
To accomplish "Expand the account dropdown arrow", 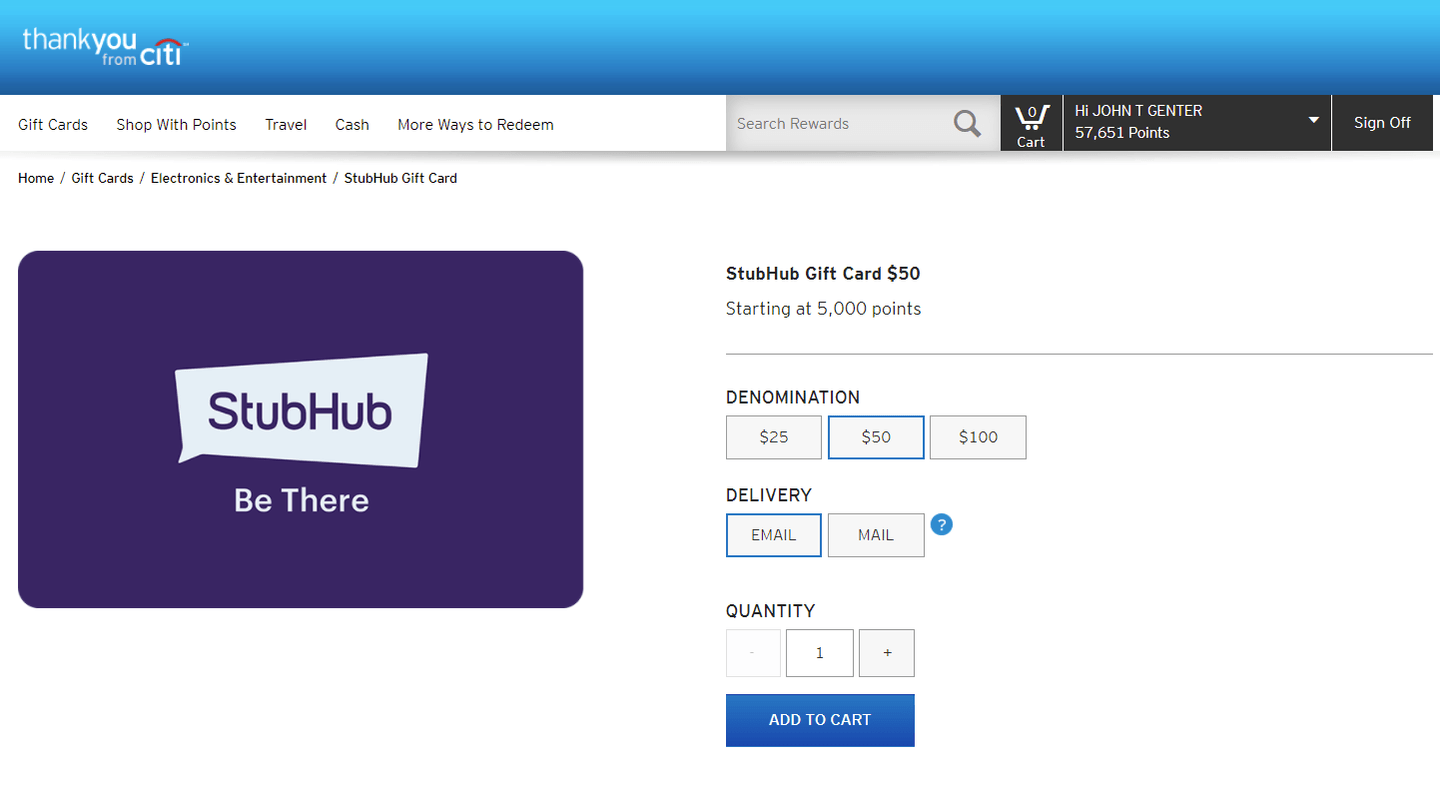I will (x=1313, y=121).
